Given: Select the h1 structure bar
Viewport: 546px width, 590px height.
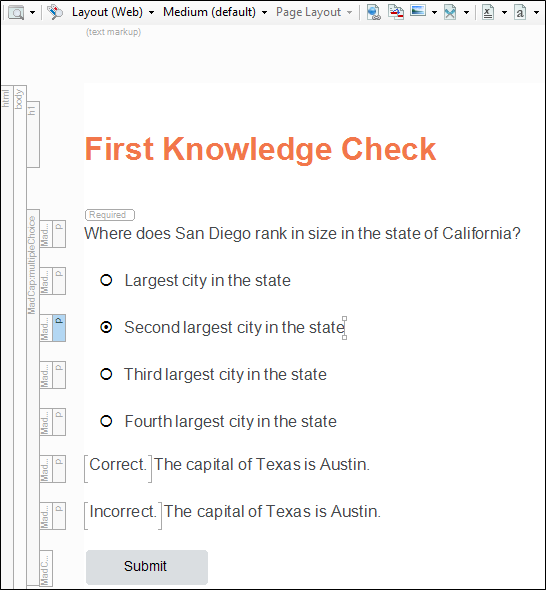Looking at the screenshot, I should coord(33,134).
